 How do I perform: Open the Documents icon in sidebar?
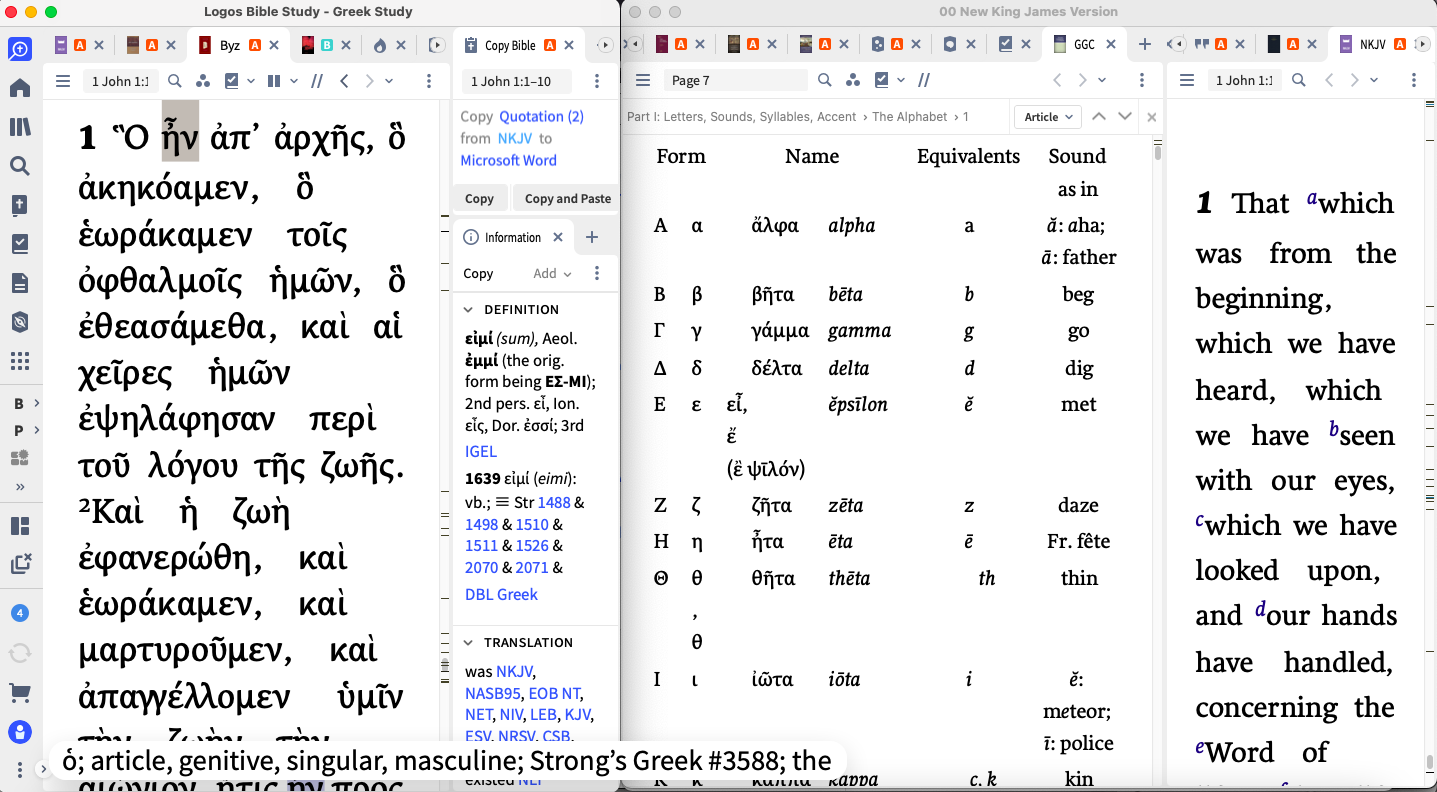pyautogui.click(x=19, y=283)
